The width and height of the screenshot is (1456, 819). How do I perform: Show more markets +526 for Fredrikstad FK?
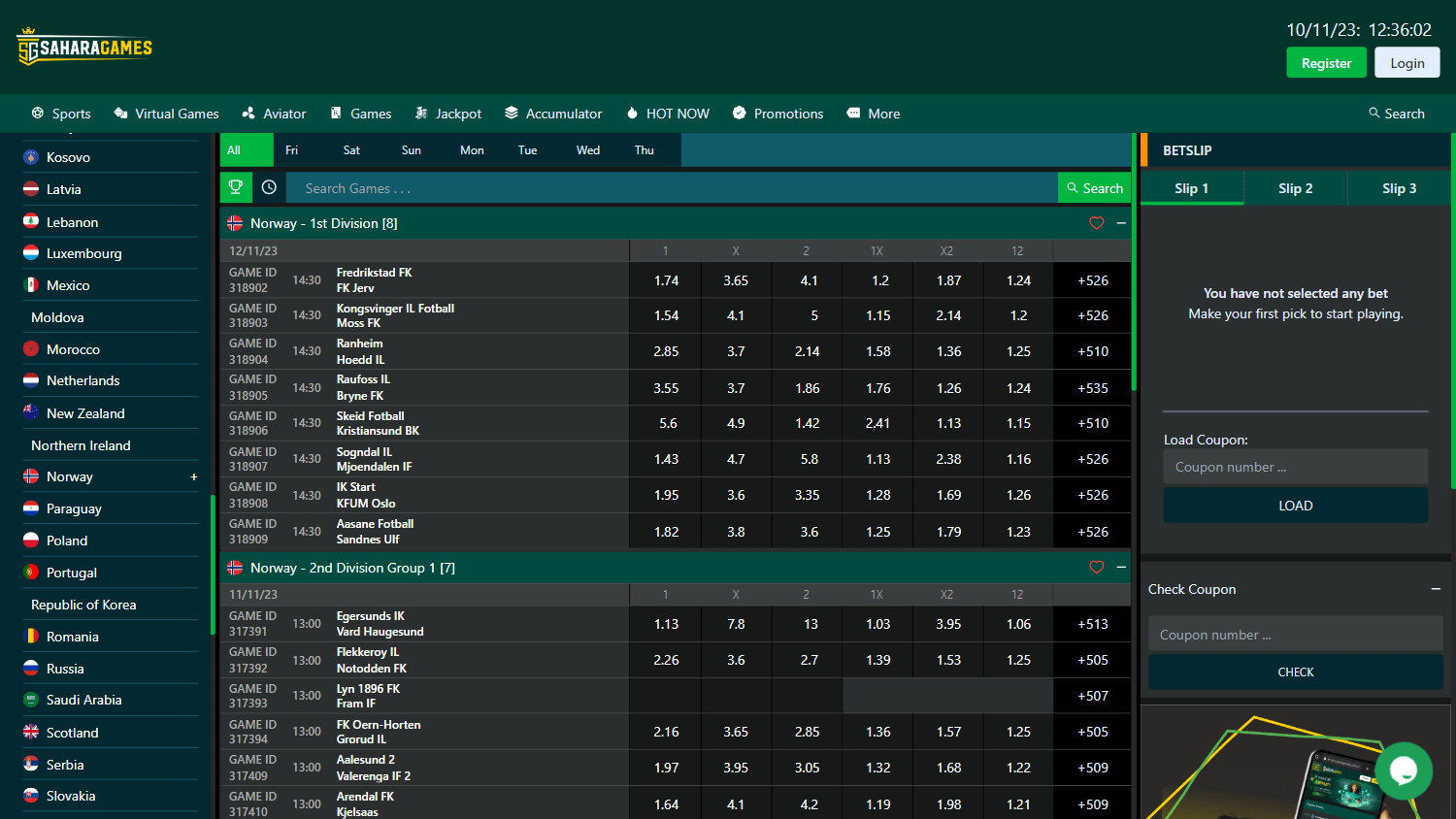click(1093, 280)
